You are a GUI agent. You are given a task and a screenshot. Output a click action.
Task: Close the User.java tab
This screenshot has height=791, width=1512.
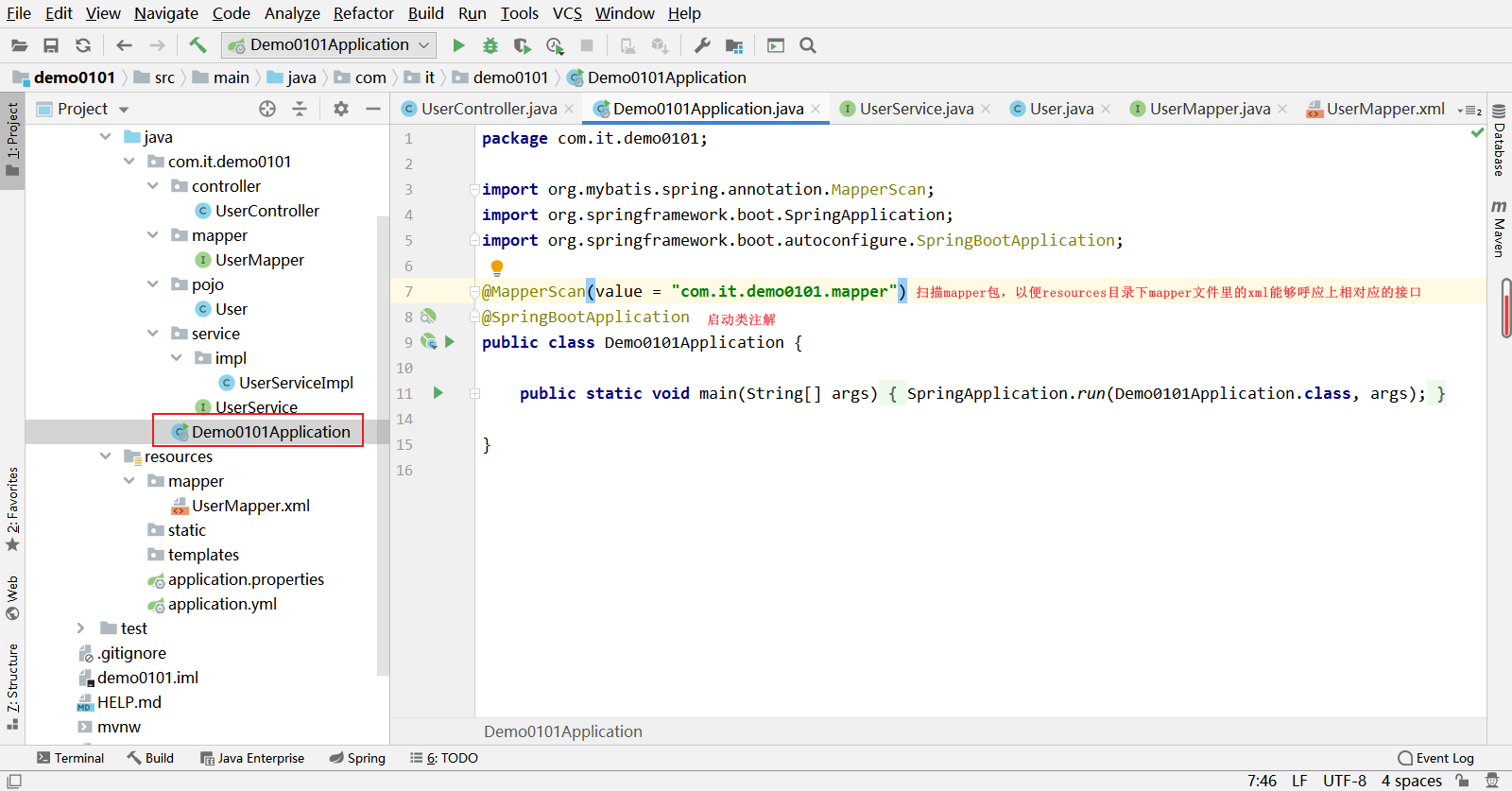tap(1106, 109)
